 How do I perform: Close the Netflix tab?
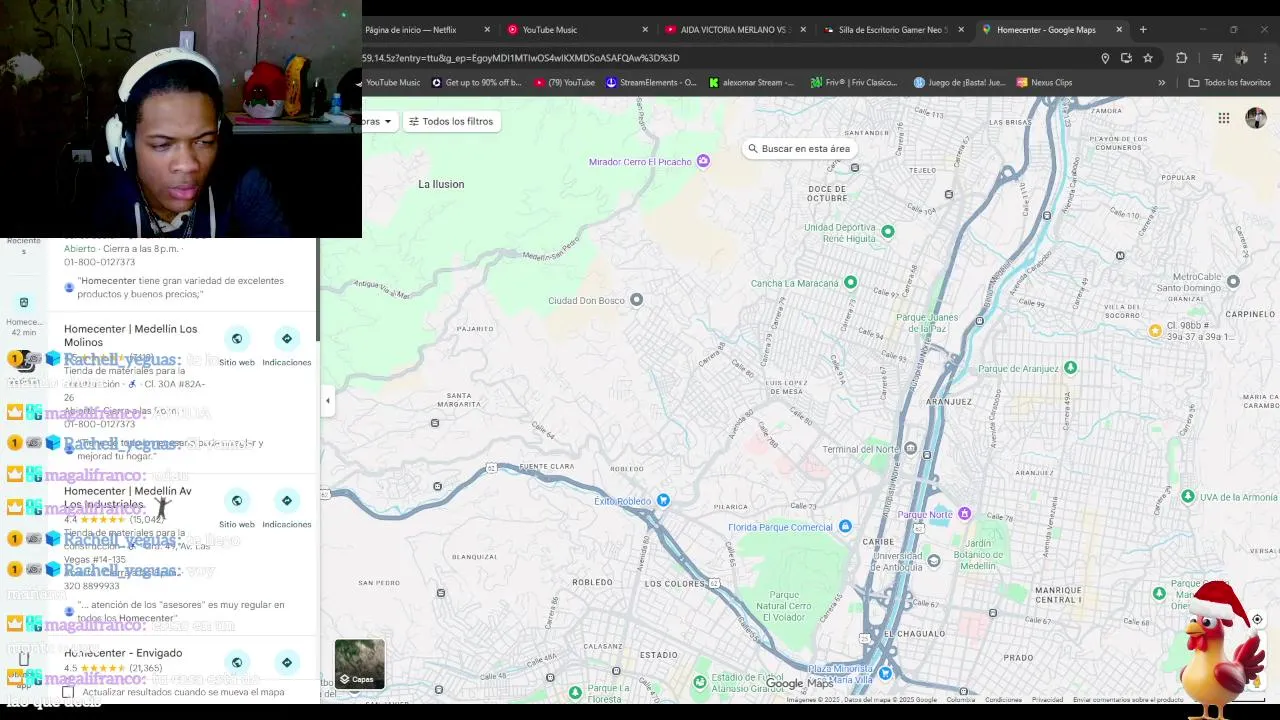click(487, 30)
